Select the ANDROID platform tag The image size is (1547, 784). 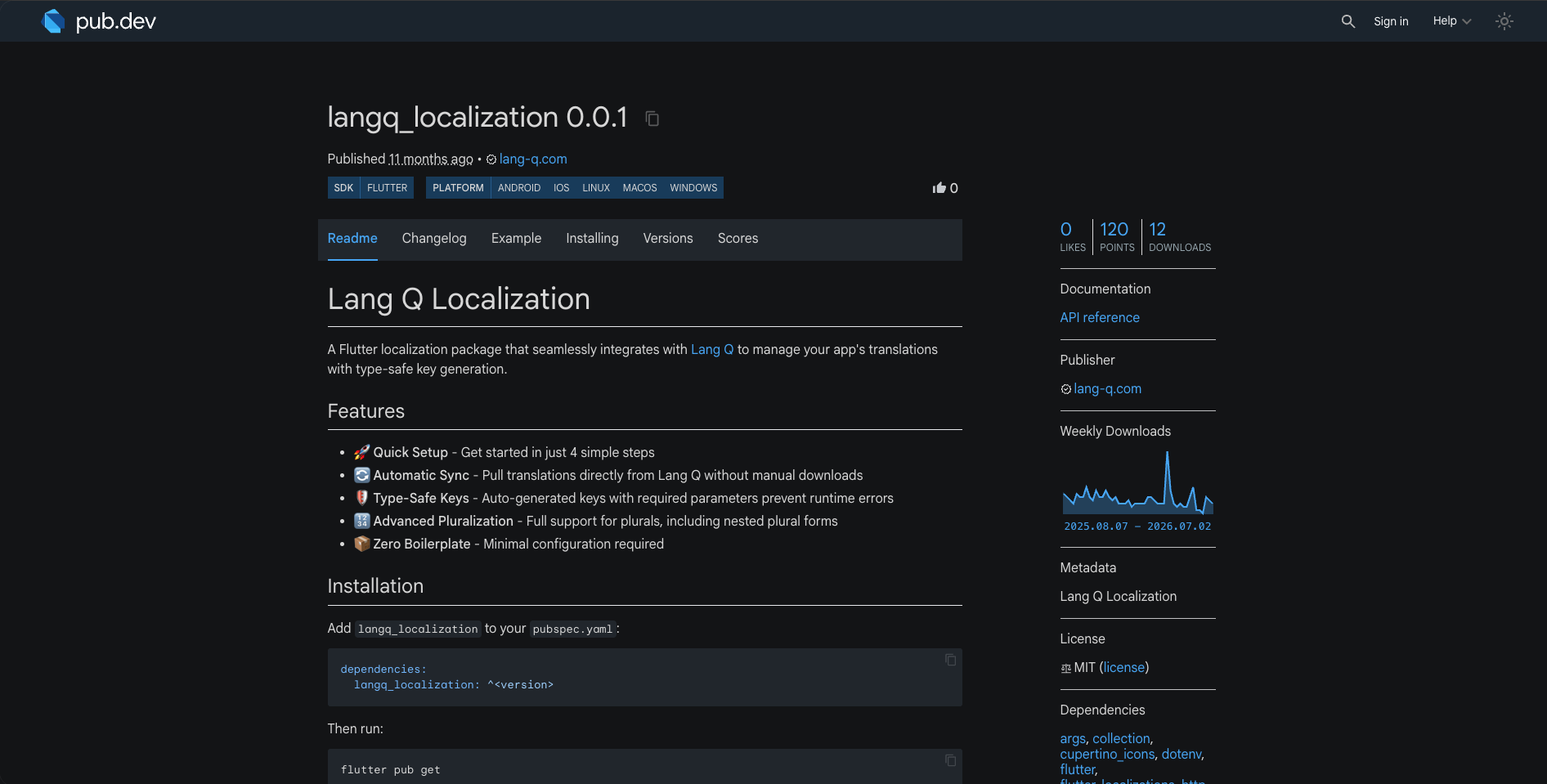[x=519, y=188]
